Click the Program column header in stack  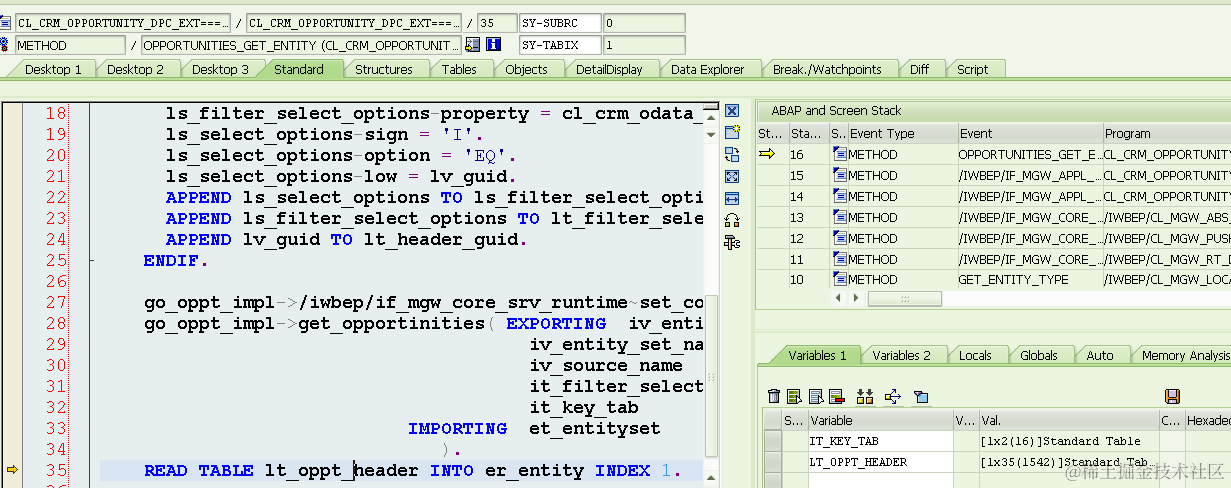tap(1167, 133)
